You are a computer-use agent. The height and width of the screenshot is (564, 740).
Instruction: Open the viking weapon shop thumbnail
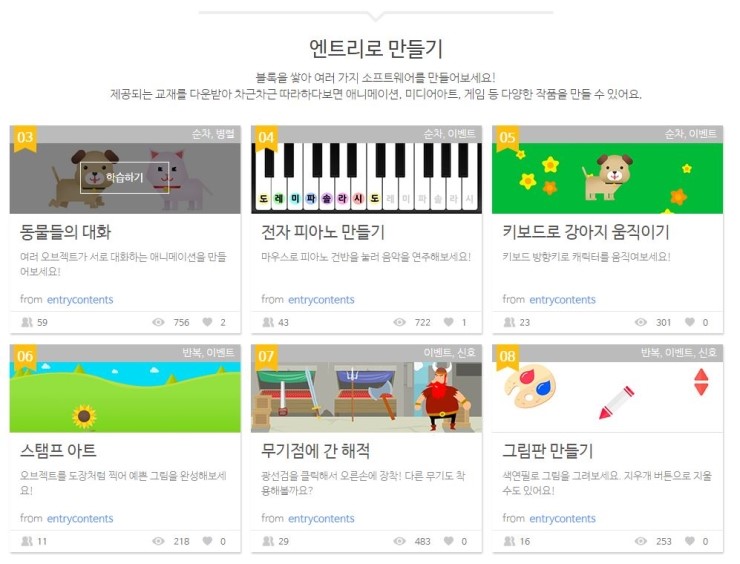[366, 397]
